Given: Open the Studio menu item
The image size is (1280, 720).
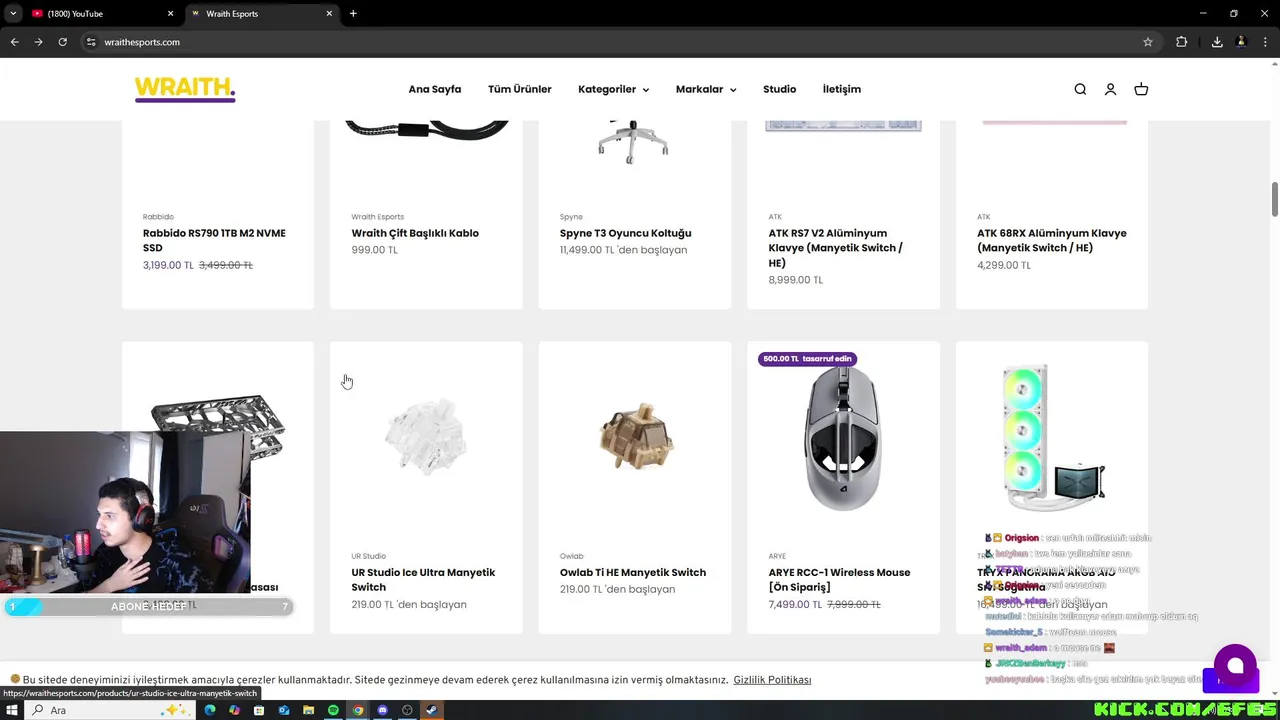Looking at the screenshot, I should point(780,89).
